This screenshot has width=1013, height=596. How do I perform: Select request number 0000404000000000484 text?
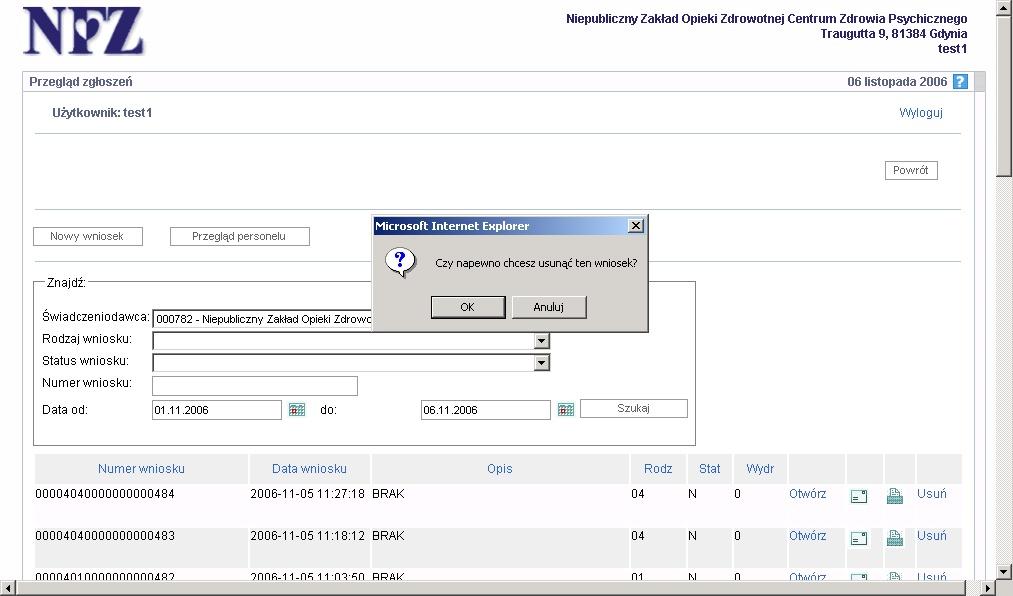(x=105, y=494)
